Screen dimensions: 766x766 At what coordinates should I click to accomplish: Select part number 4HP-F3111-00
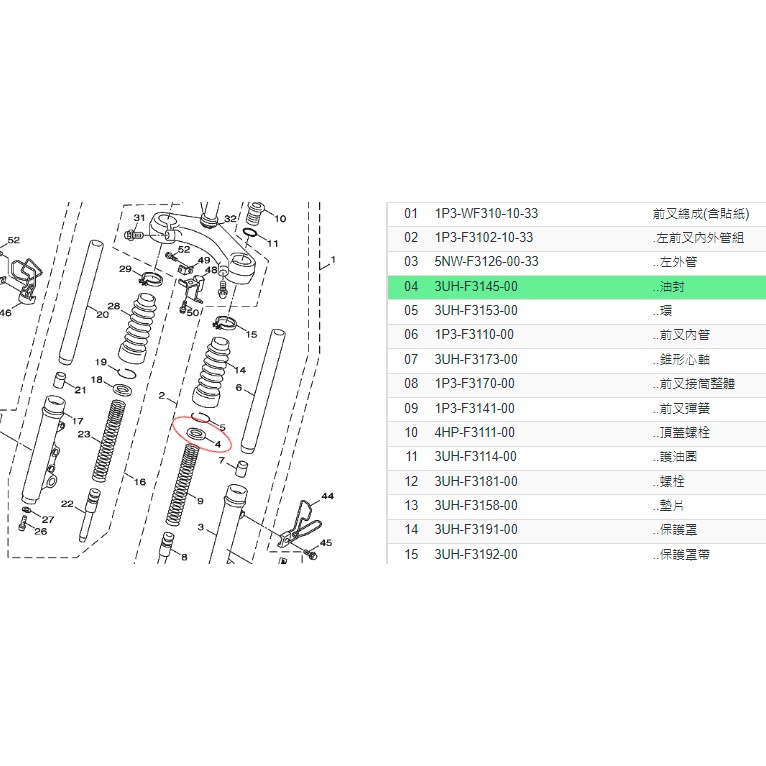tap(475, 432)
